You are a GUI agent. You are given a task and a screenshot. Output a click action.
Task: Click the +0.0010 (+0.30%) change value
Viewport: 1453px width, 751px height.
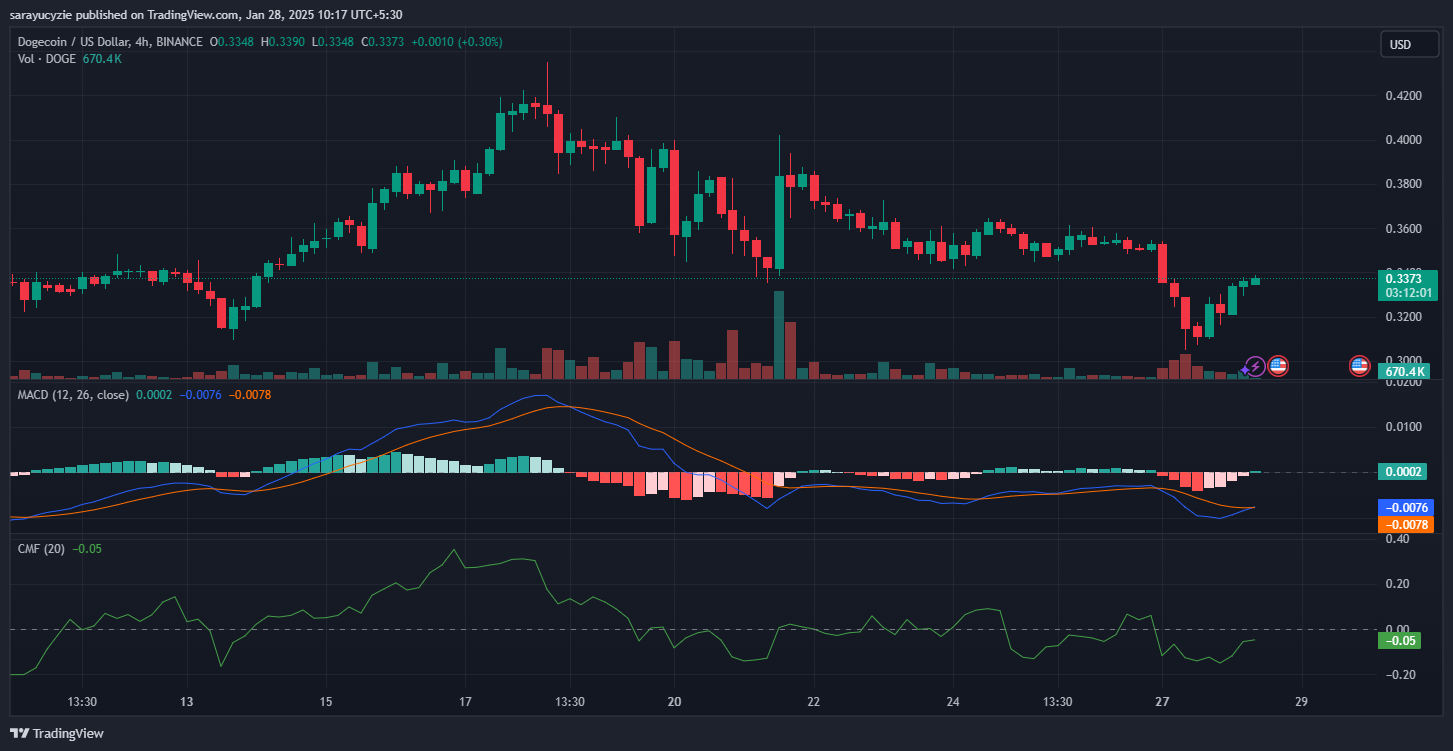pyautogui.click(x=456, y=42)
